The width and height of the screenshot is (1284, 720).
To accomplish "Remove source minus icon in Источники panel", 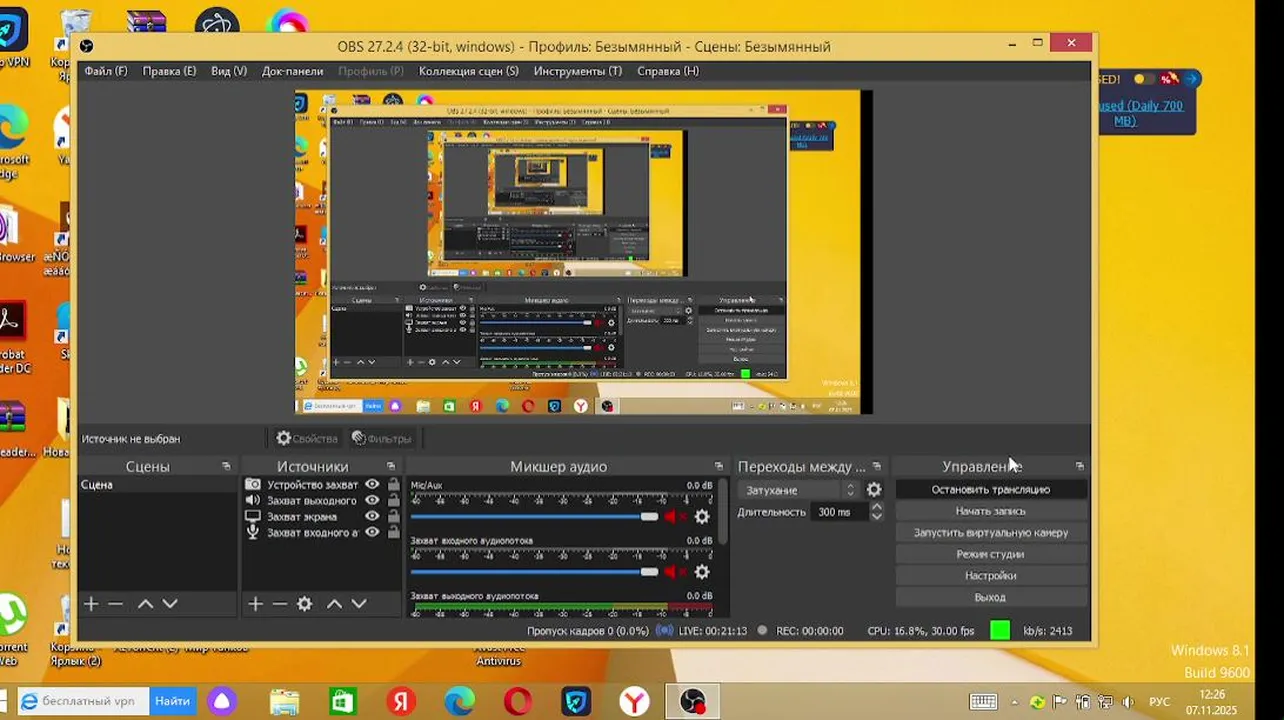I will [x=279, y=604].
